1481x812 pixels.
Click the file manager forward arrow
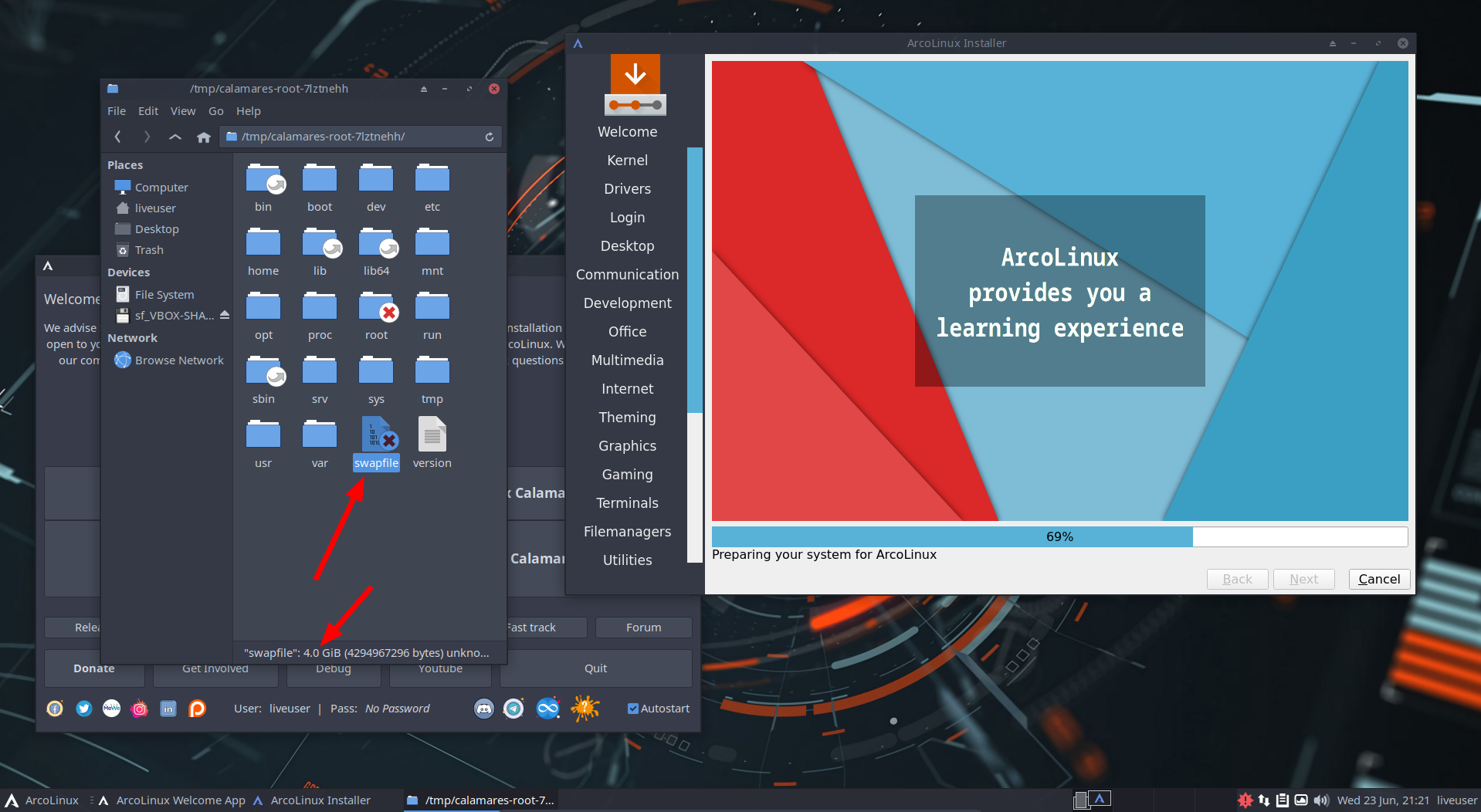(147, 137)
